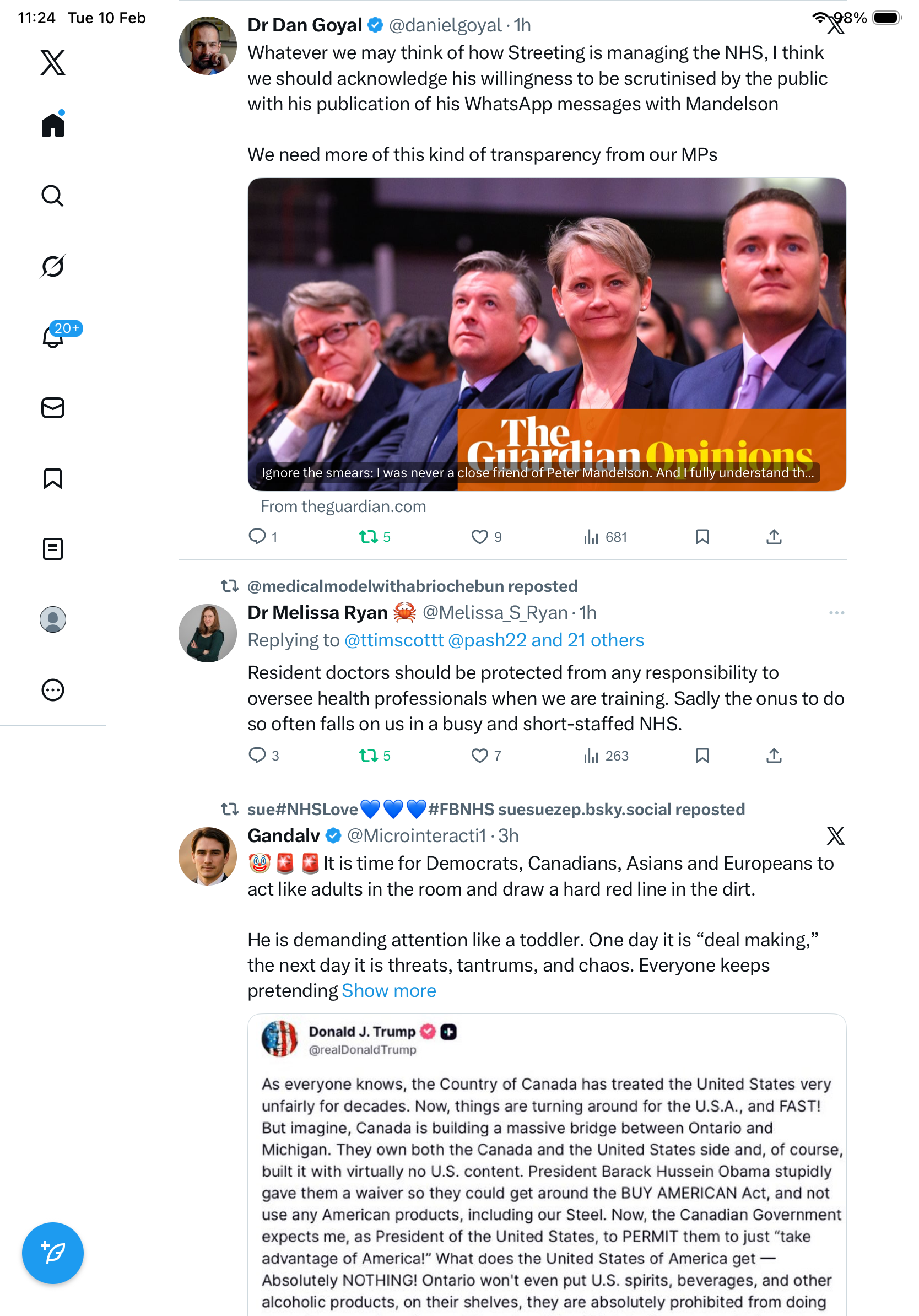
Task: Like Dr Dan Goyal's post
Action: pos(479,537)
